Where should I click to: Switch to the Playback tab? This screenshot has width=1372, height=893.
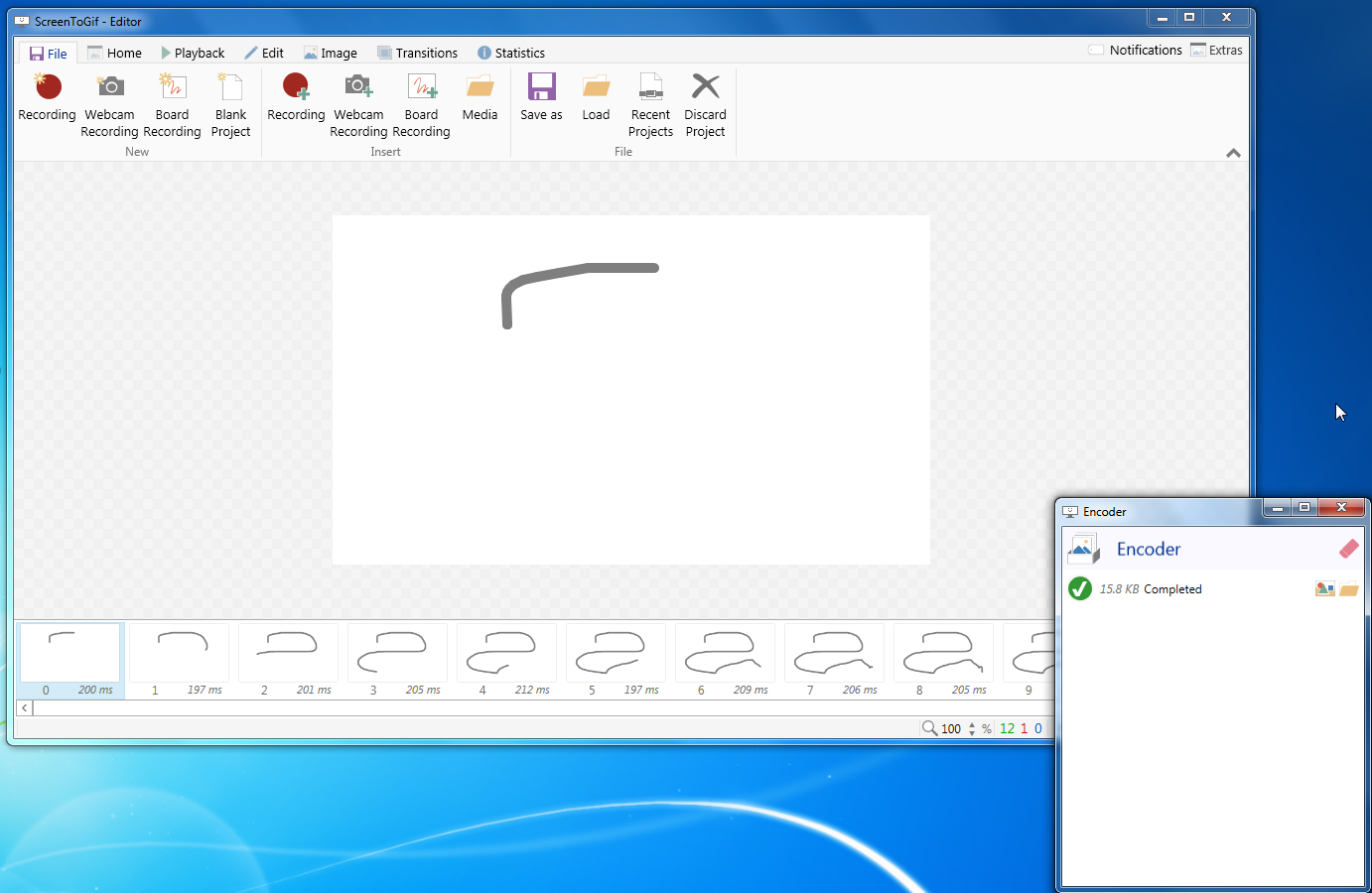tap(193, 53)
